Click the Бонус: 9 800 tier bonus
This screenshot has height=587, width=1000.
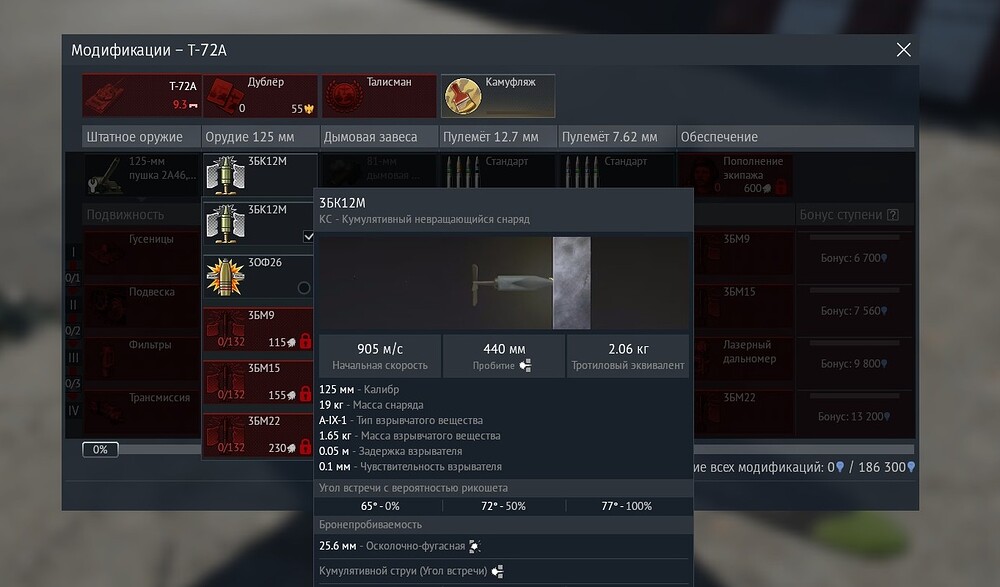click(x=854, y=364)
